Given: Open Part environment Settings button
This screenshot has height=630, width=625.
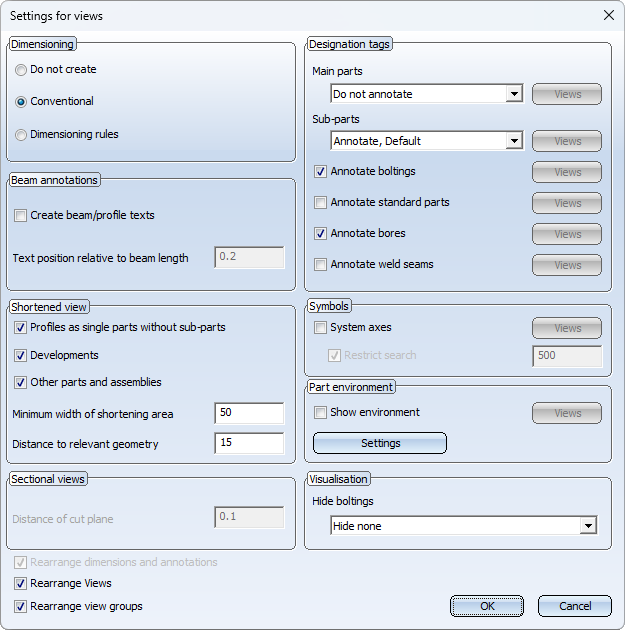Looking at the screenshot, I should pyautogui.click(x=380, y=443).
